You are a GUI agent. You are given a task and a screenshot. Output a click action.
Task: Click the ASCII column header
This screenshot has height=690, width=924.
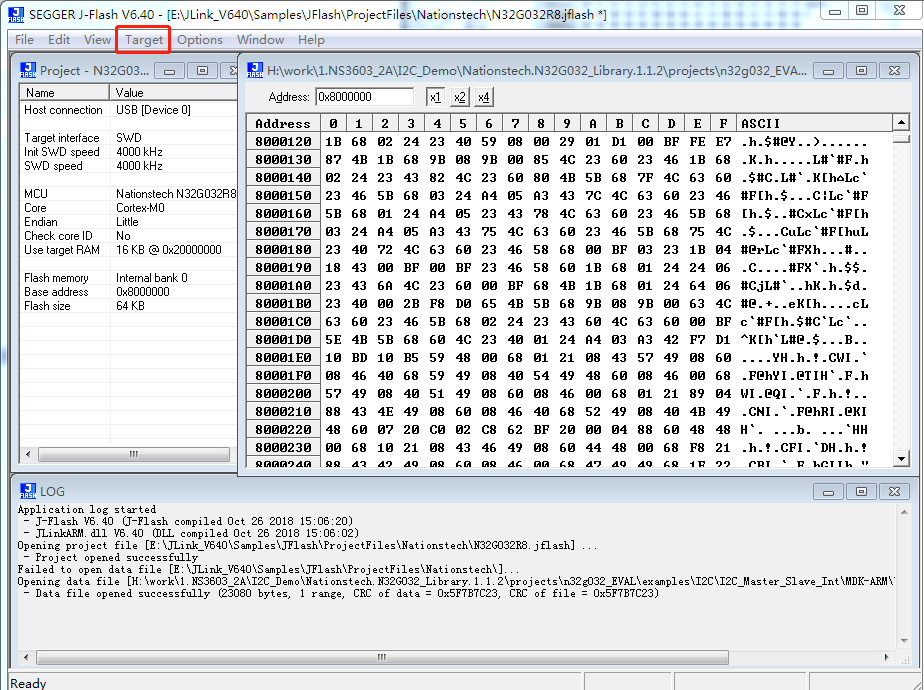point(814,123)
